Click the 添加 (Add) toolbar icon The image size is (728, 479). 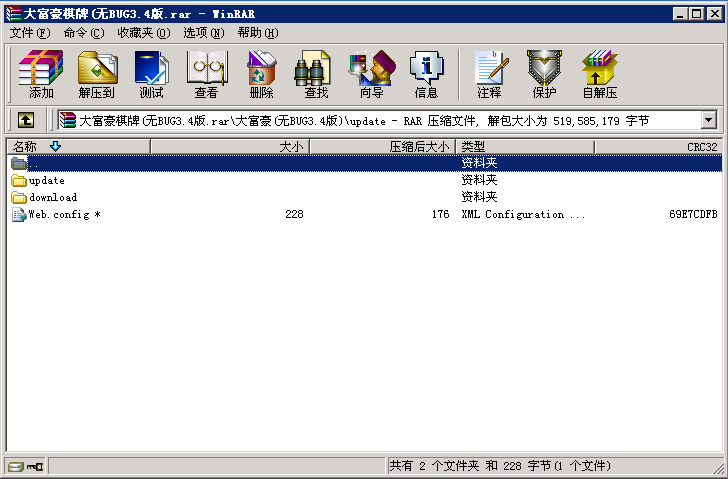coord(41,74)
